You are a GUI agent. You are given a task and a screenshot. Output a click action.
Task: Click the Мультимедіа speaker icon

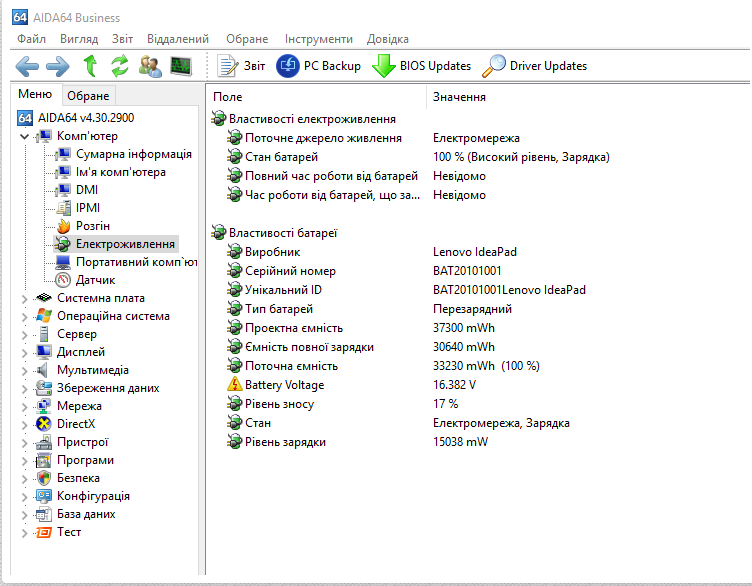44,370
